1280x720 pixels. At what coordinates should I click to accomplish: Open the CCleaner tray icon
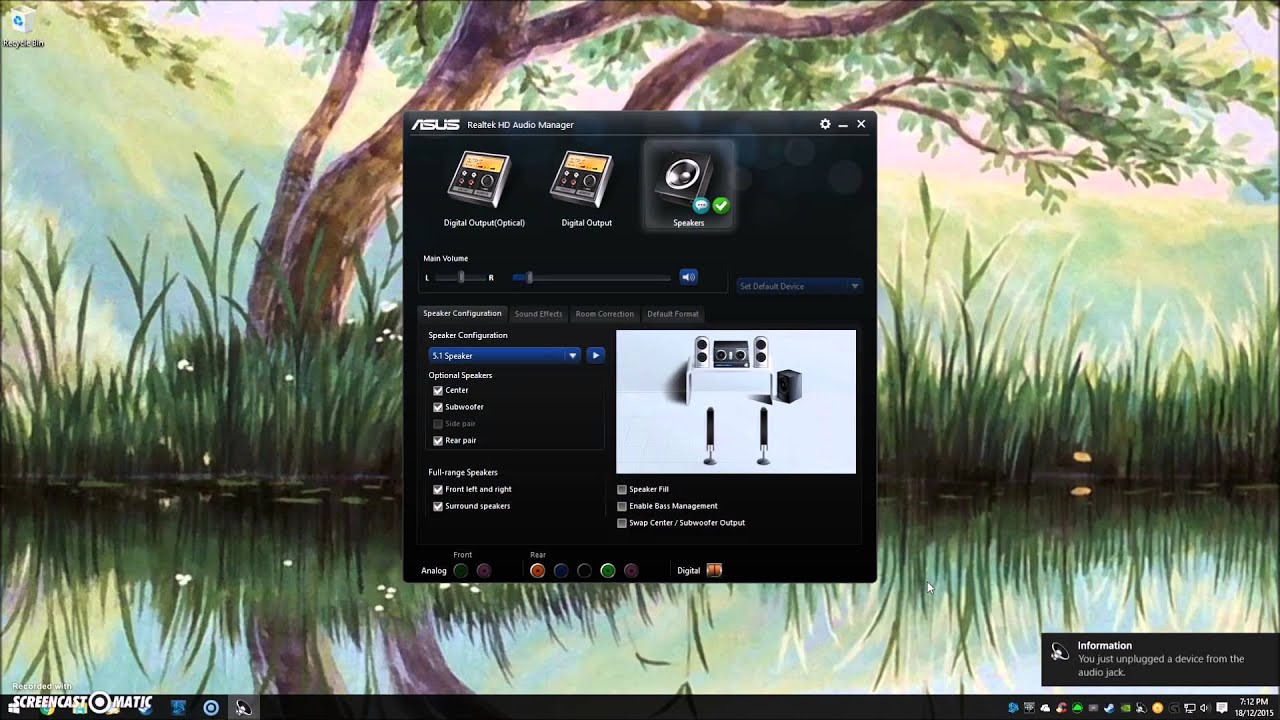pos(1061,708)
